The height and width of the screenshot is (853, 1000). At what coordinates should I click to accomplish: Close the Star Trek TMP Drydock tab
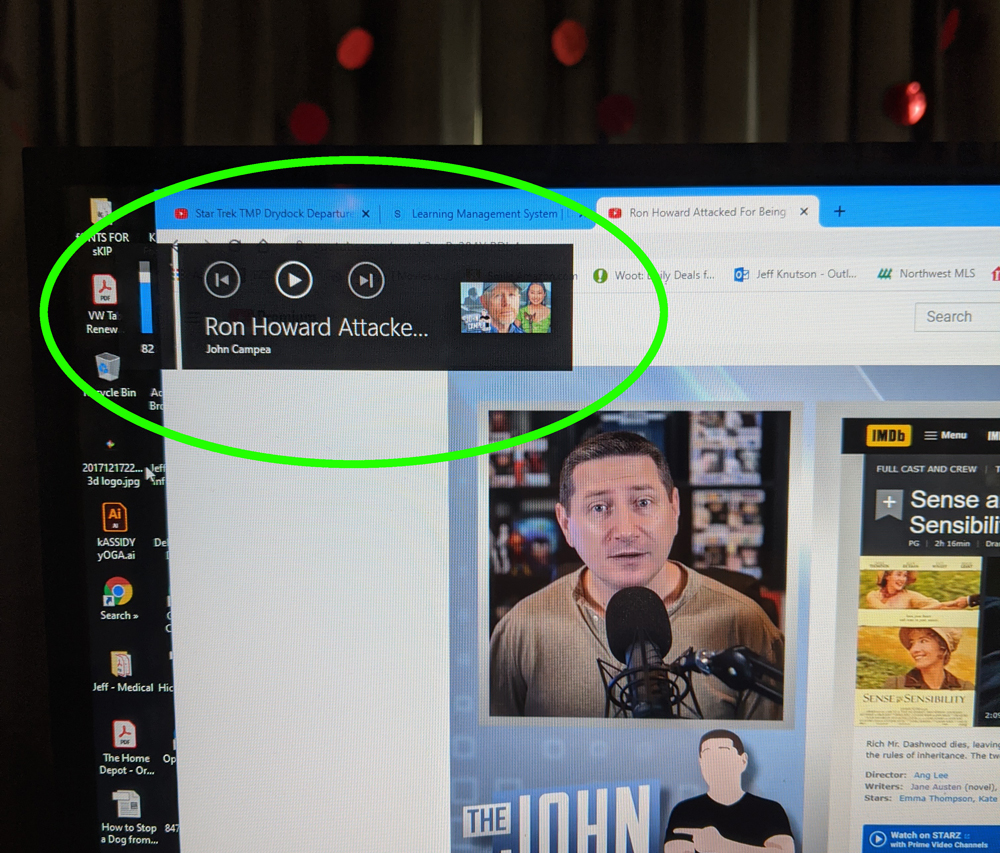pyautogui.click(x=366, y=214)
